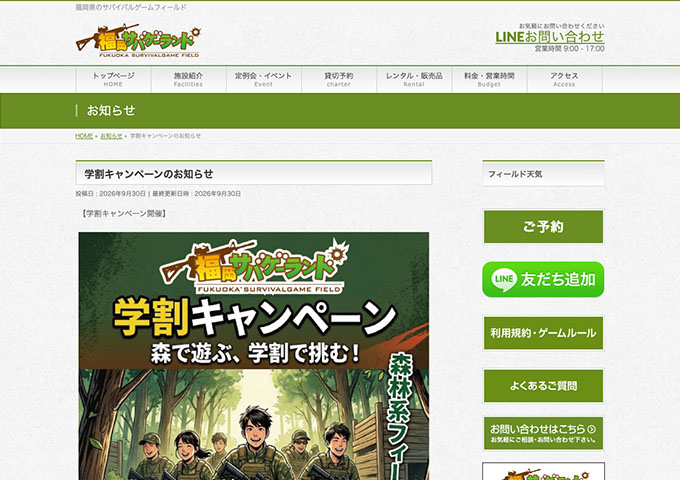Click the partially visible sidebar logo banner

(x=543, y=471)
